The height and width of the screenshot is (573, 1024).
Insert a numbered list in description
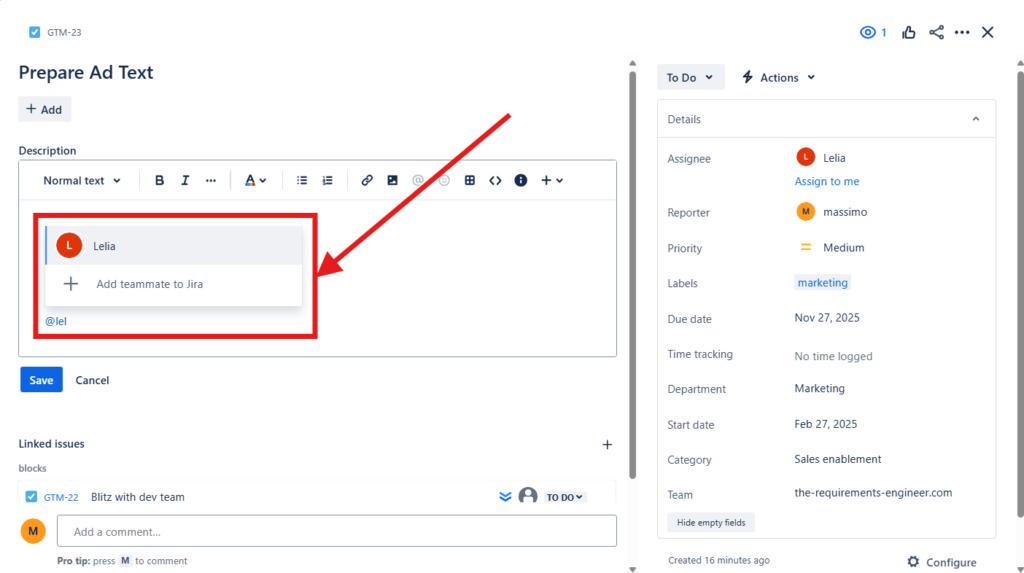click(327, 181)
